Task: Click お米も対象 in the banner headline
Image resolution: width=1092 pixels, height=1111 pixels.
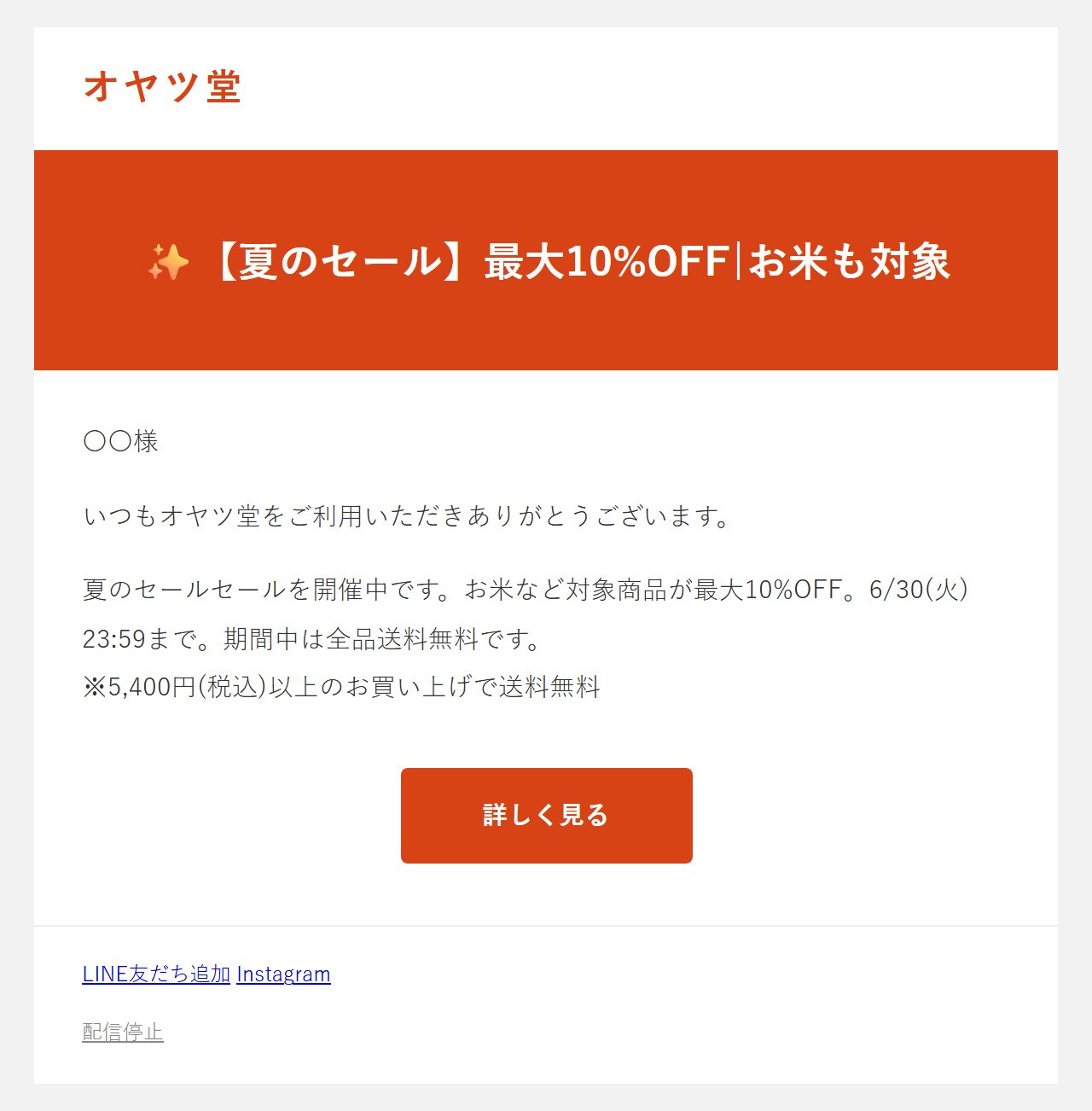Action: [x=849, y=261]
